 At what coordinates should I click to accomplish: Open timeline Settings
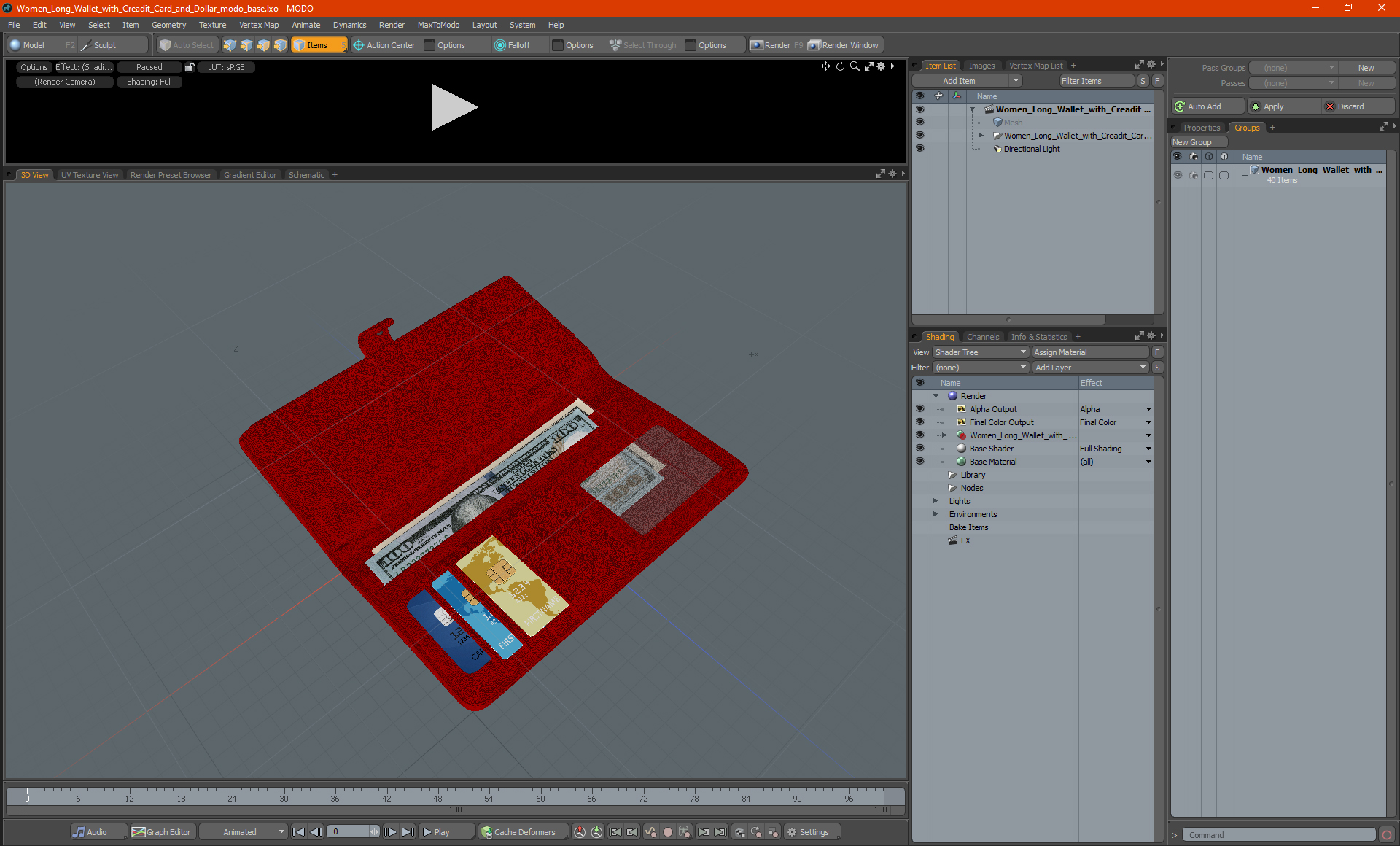pos(811,832)
